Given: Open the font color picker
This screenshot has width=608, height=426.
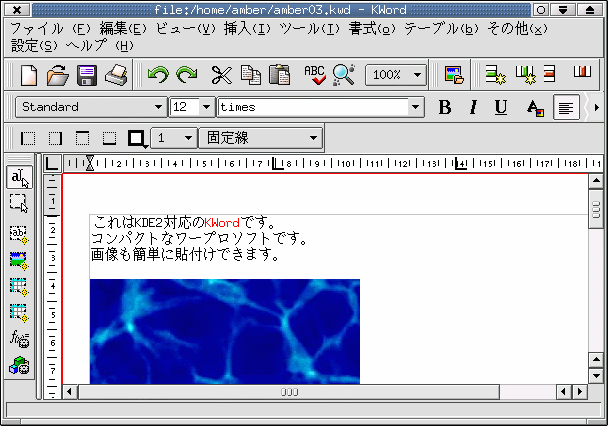Looking at the screenshot, I should pos(535,108).
